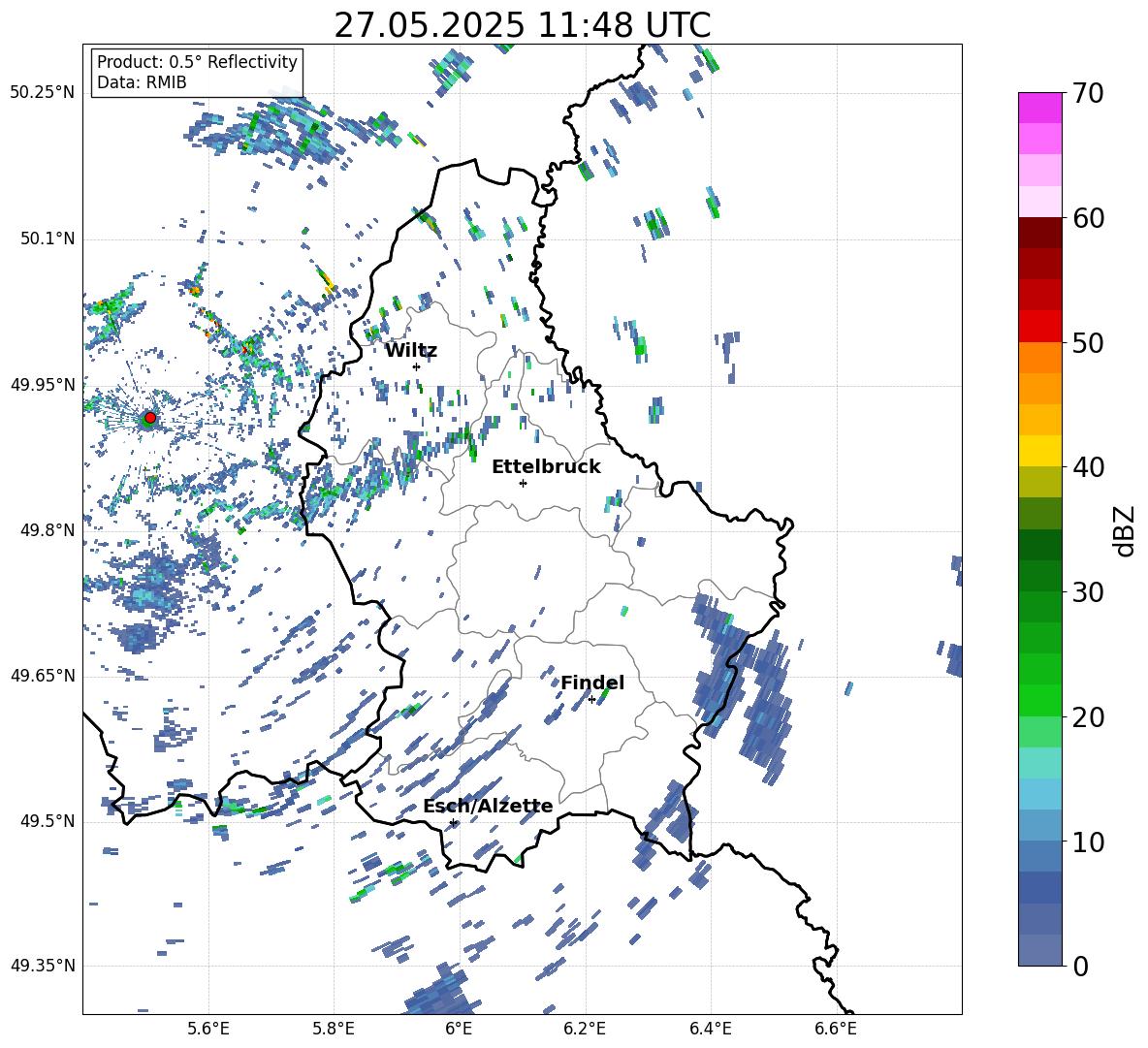Click the Data: RMIB label
1148x1048 pixels.
pyautogui.click(x=142, y=82)
